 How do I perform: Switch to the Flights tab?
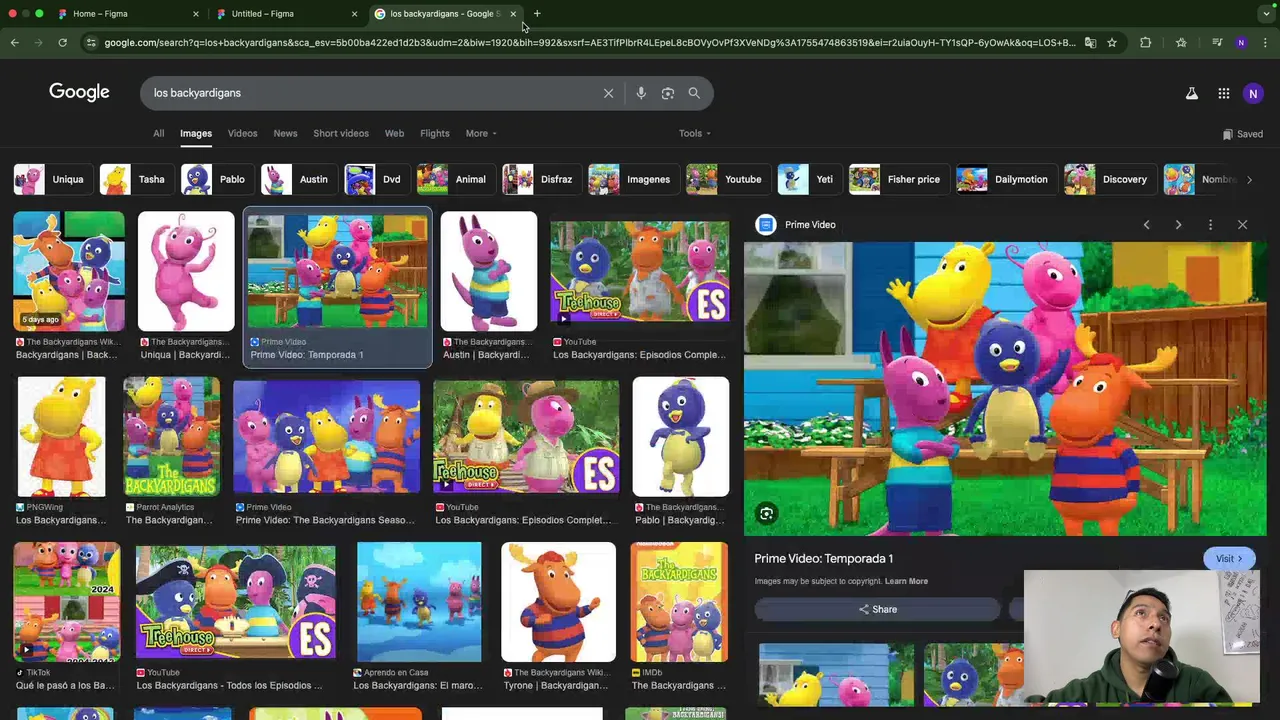(435, 133)
